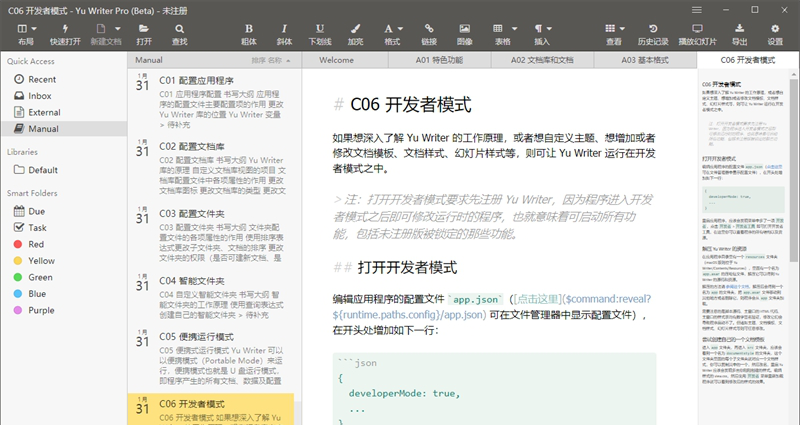800x442 pixels.
Task: Open document C05 便携运行模式
Action: [x=212, y=358]
